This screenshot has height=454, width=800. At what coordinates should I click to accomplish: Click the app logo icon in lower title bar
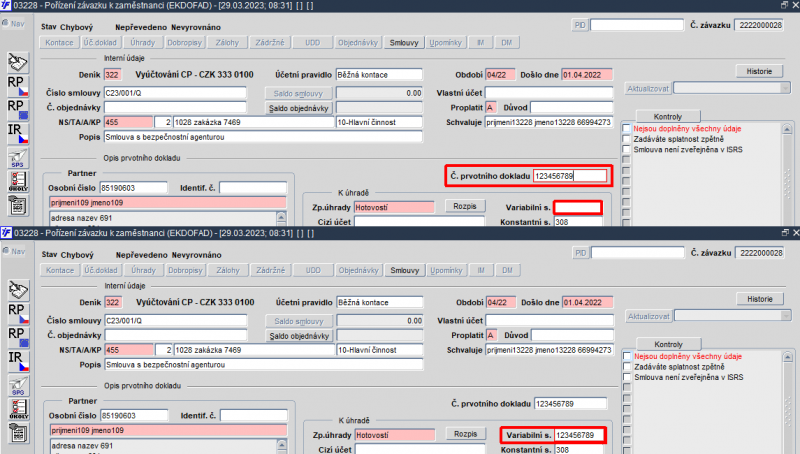[6, 233]
